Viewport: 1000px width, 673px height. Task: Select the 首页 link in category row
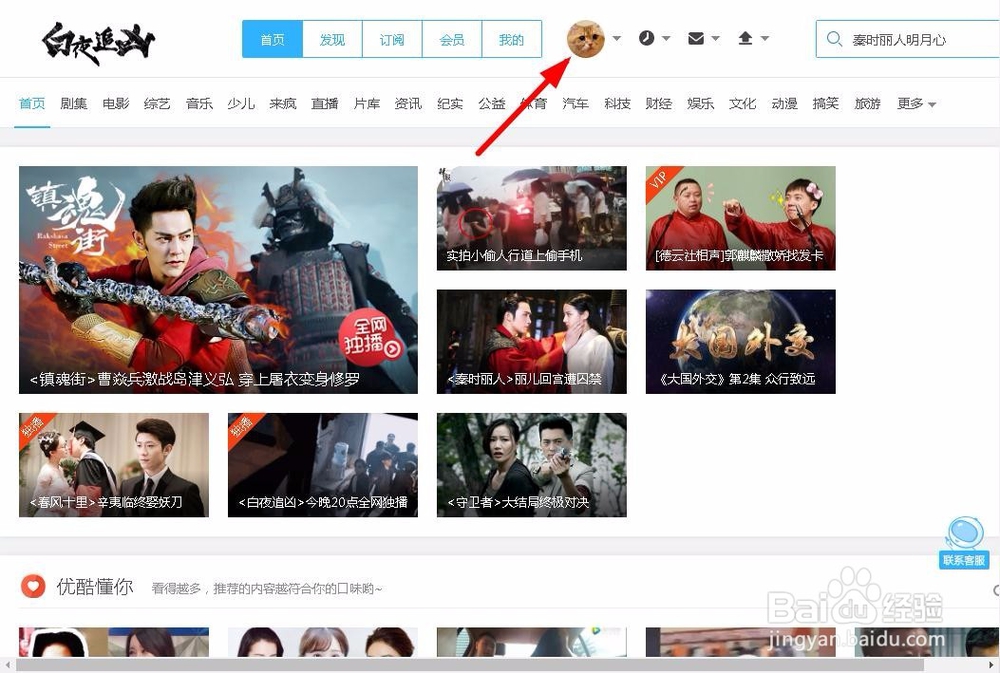coord(32,103)
